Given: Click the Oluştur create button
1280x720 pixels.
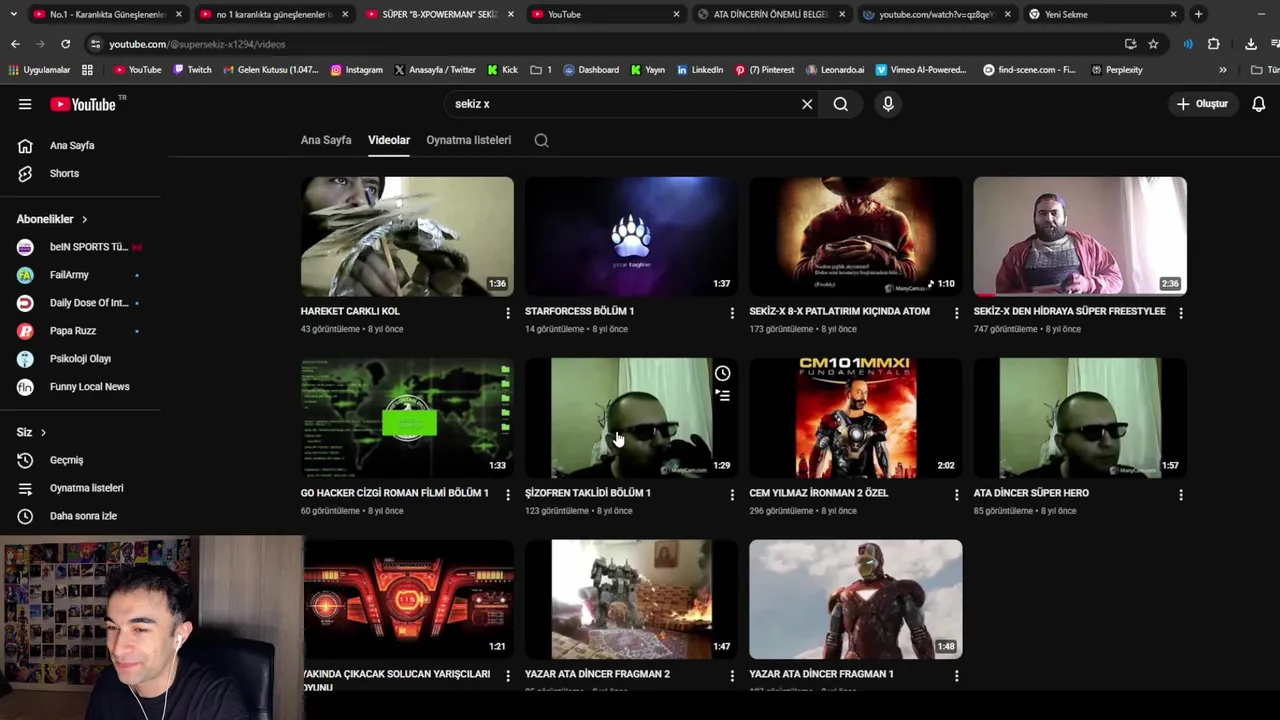Looking at the screenshot, I should click(1202, 104).
